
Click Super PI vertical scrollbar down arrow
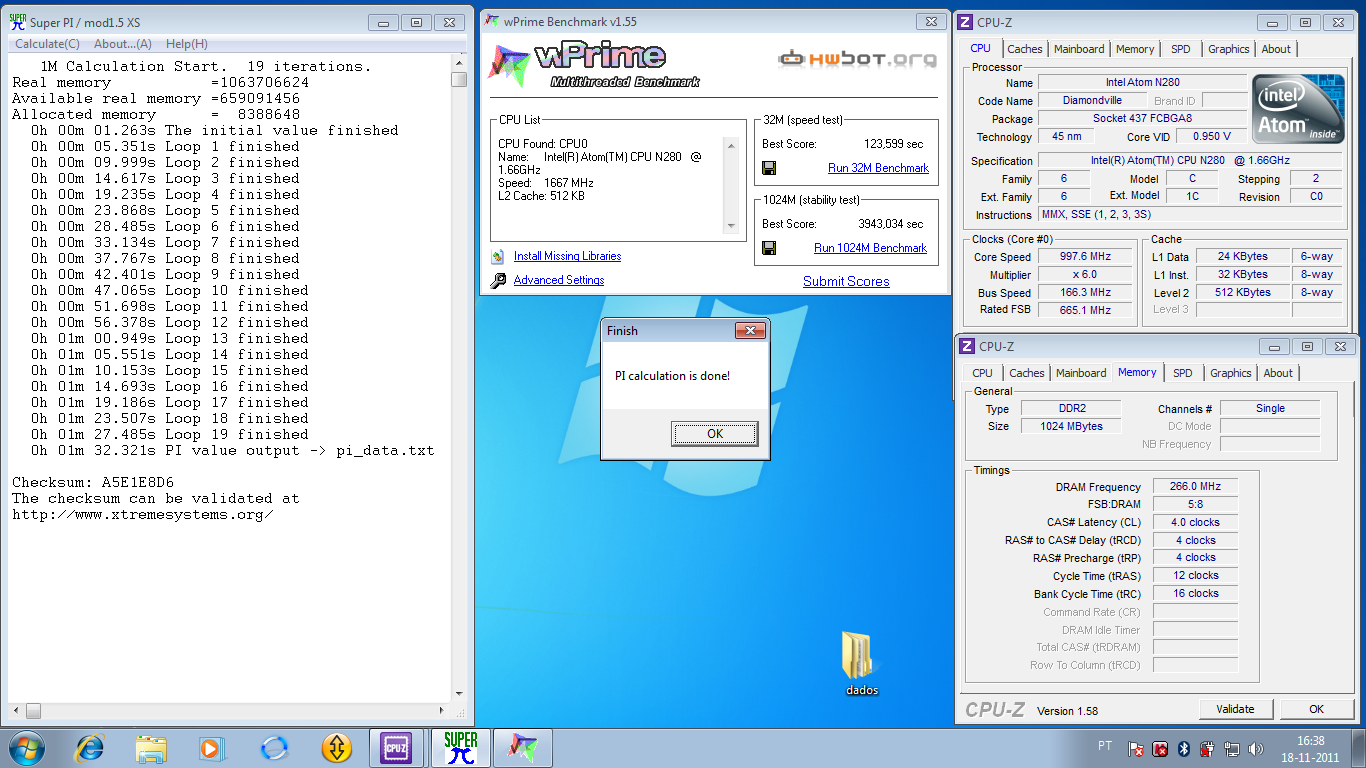coord(458,693)
